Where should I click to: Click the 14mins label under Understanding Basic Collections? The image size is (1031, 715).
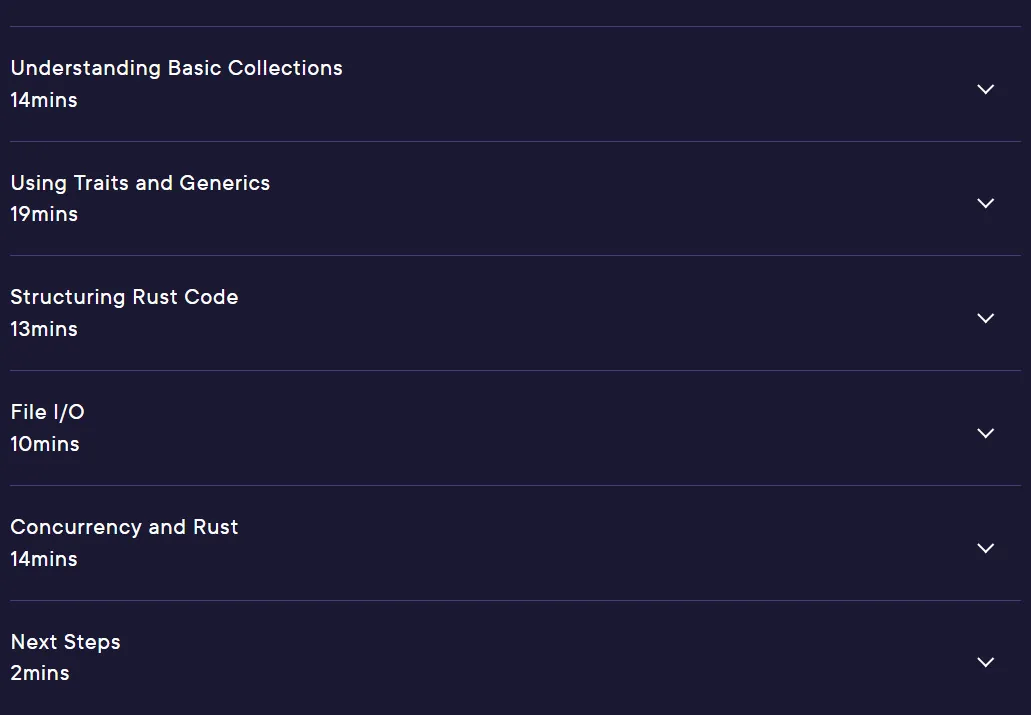click(44, 100)
